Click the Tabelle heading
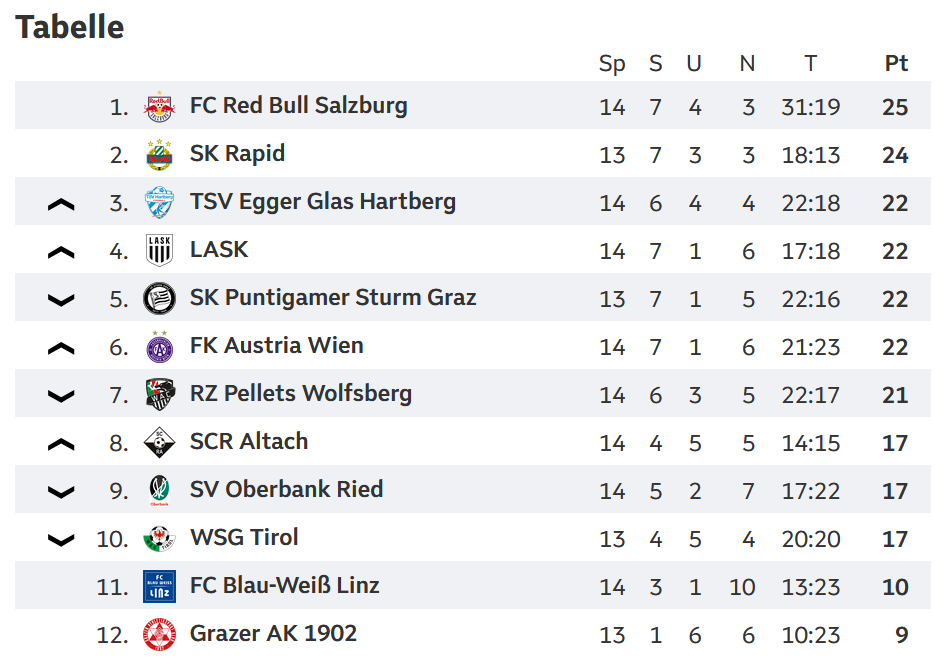The height and width of the screenshot is (664, 949). [70, 27]
